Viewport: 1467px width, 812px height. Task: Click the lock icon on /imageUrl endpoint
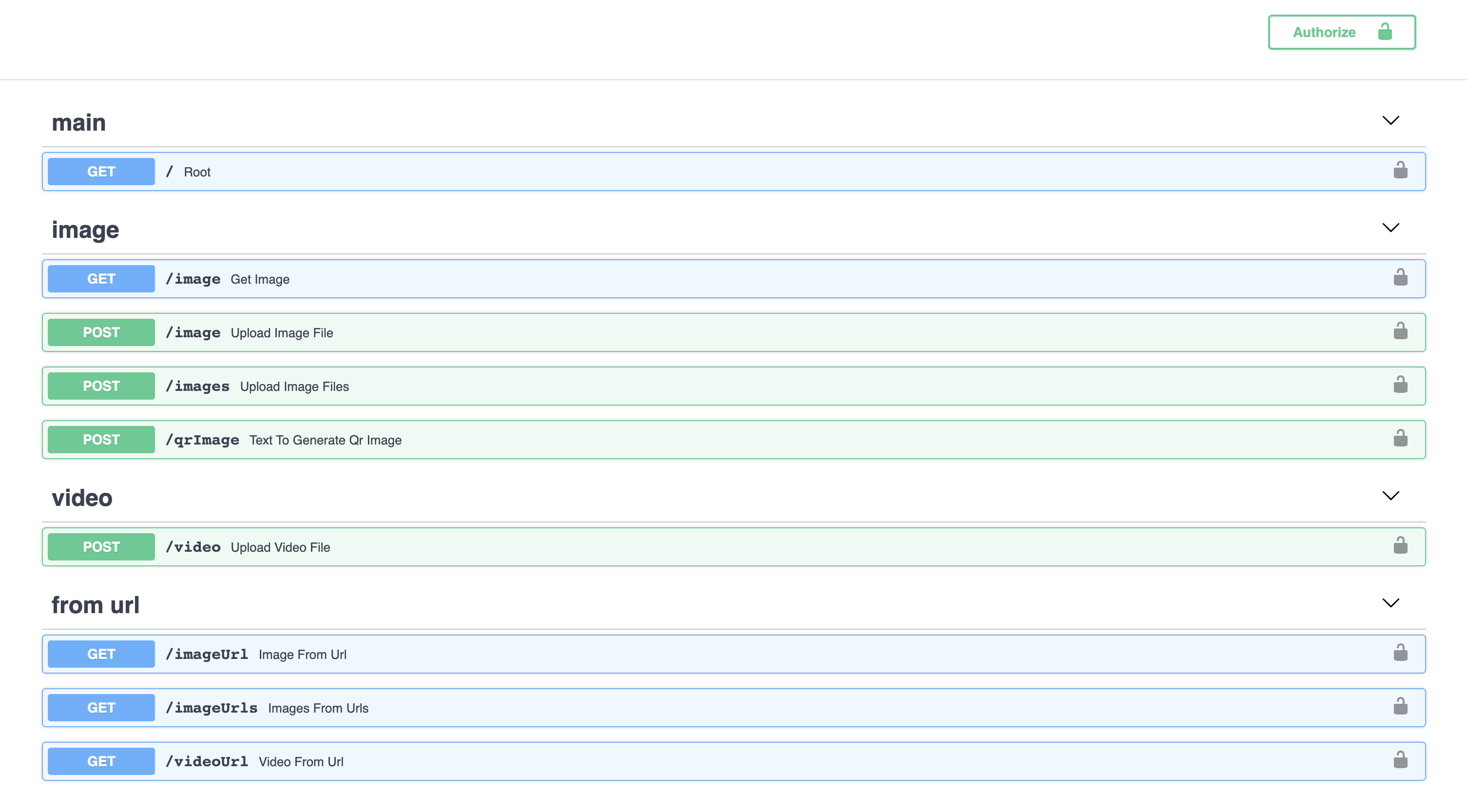1400,653
